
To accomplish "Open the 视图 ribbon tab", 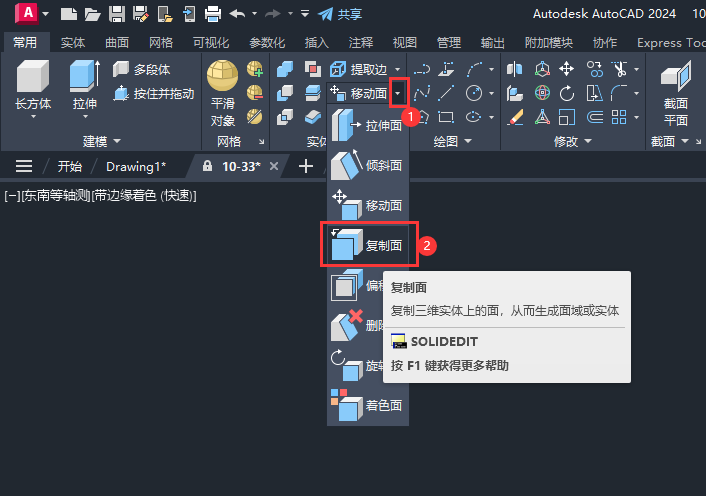I will [x=405, y=42].
